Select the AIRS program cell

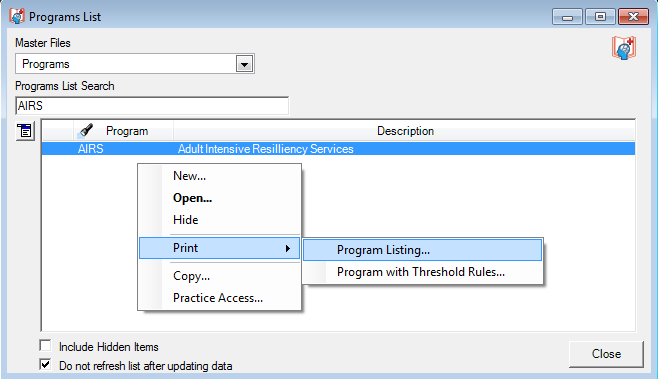90,149
